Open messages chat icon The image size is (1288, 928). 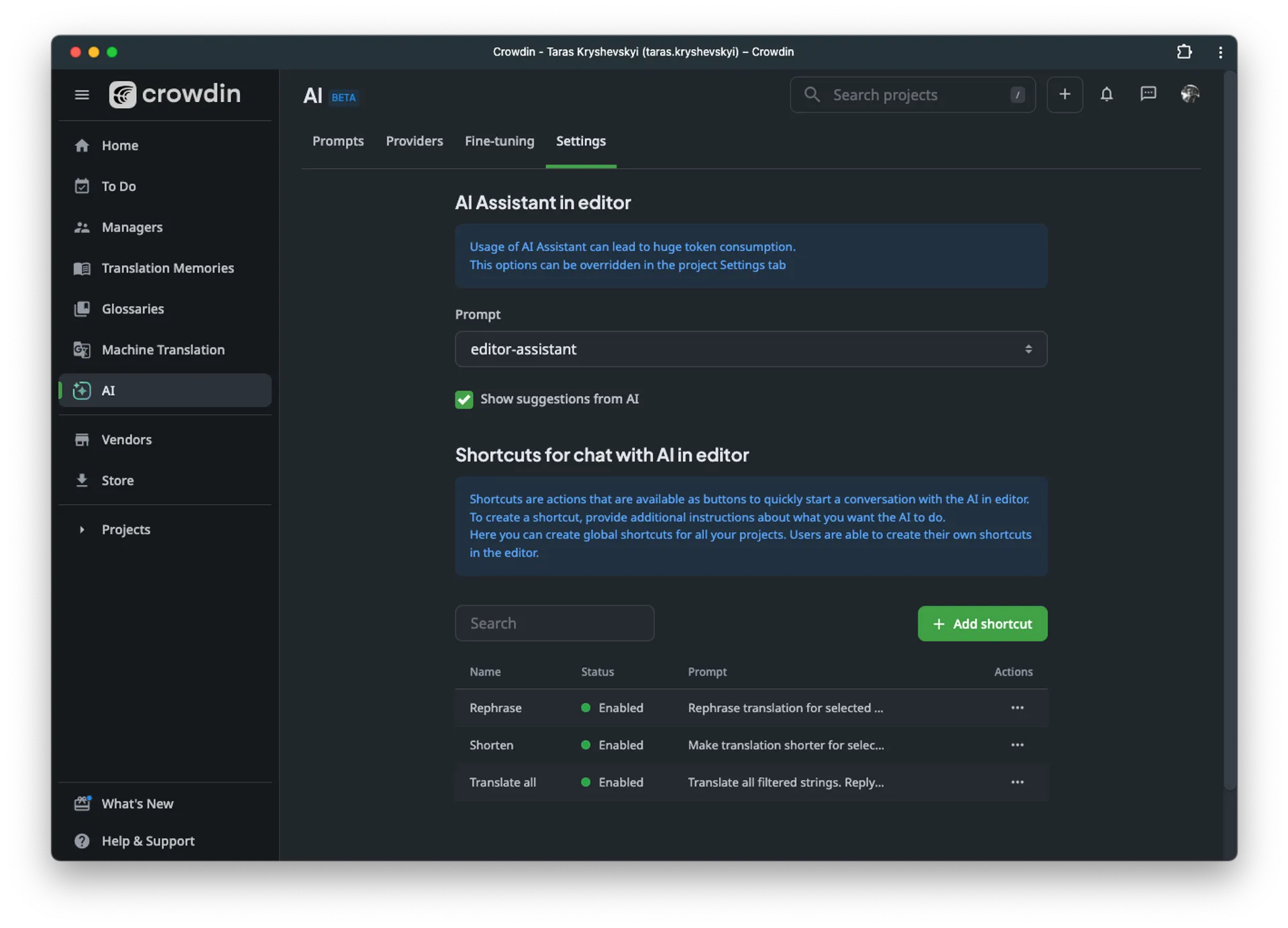[x=1148, y=94]
